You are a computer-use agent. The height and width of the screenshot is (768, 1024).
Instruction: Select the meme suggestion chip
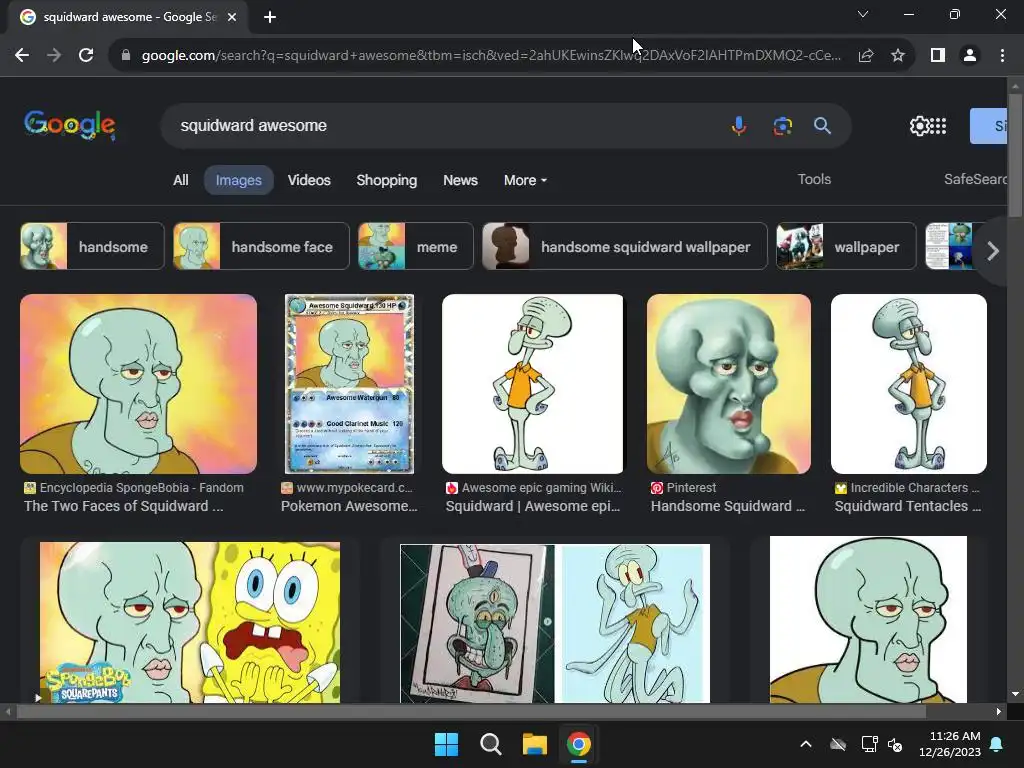tap(415, 246)
